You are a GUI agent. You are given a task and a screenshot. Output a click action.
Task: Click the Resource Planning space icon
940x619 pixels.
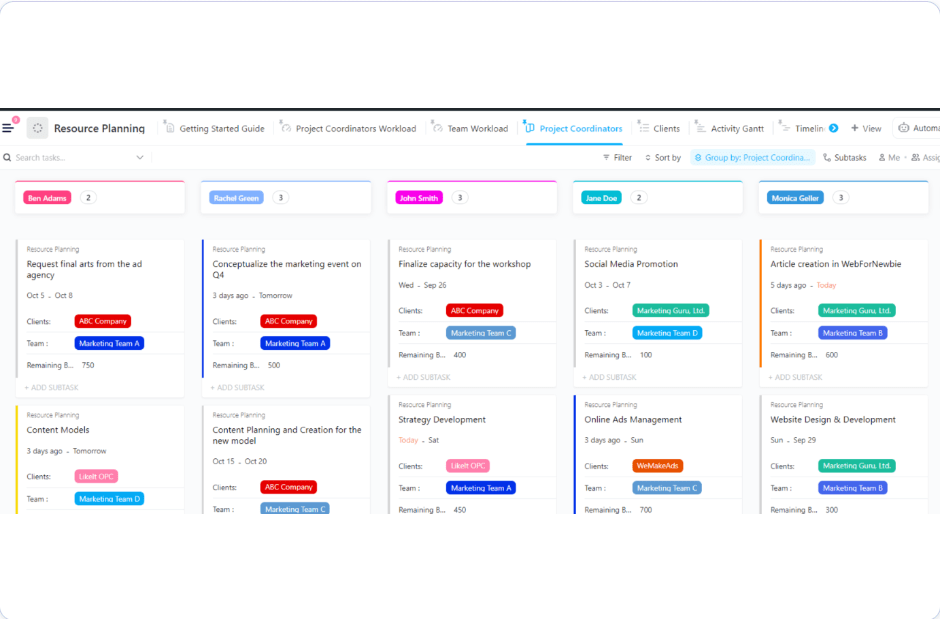[37, 128]
